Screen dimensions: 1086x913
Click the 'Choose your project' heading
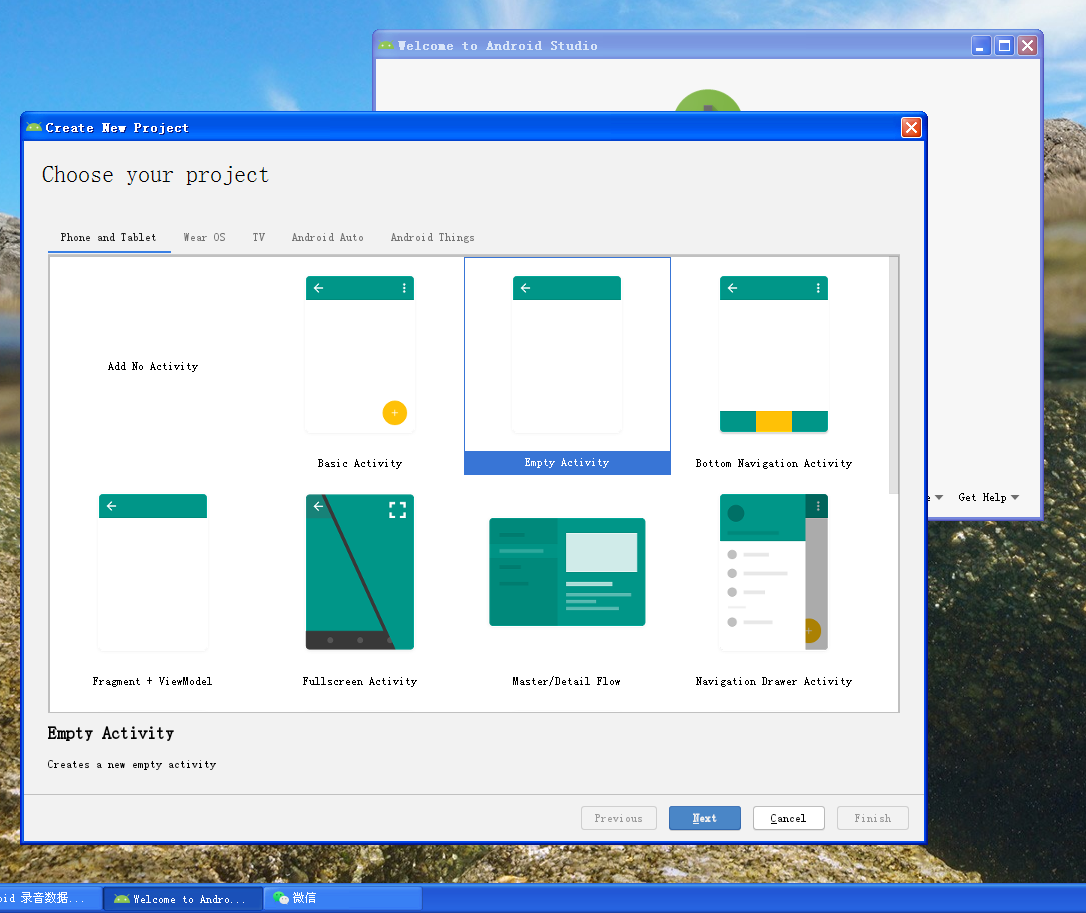click(x=155, y=175)
